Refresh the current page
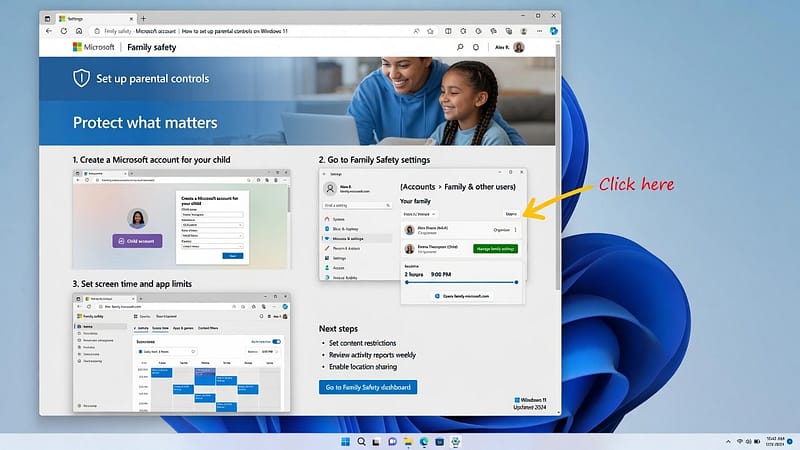This screenshot has width=800, height=450. [x=64, y=31]
